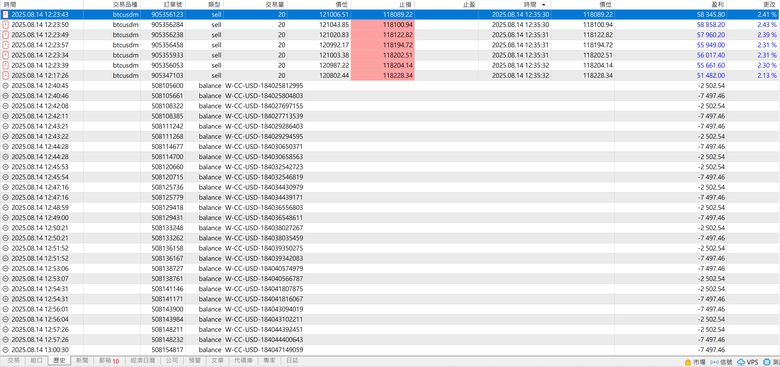The height and width of the screenshot is (367, 780).
Task: Sort by the 止損 (Stop Loss) column header
Action: 382,4
